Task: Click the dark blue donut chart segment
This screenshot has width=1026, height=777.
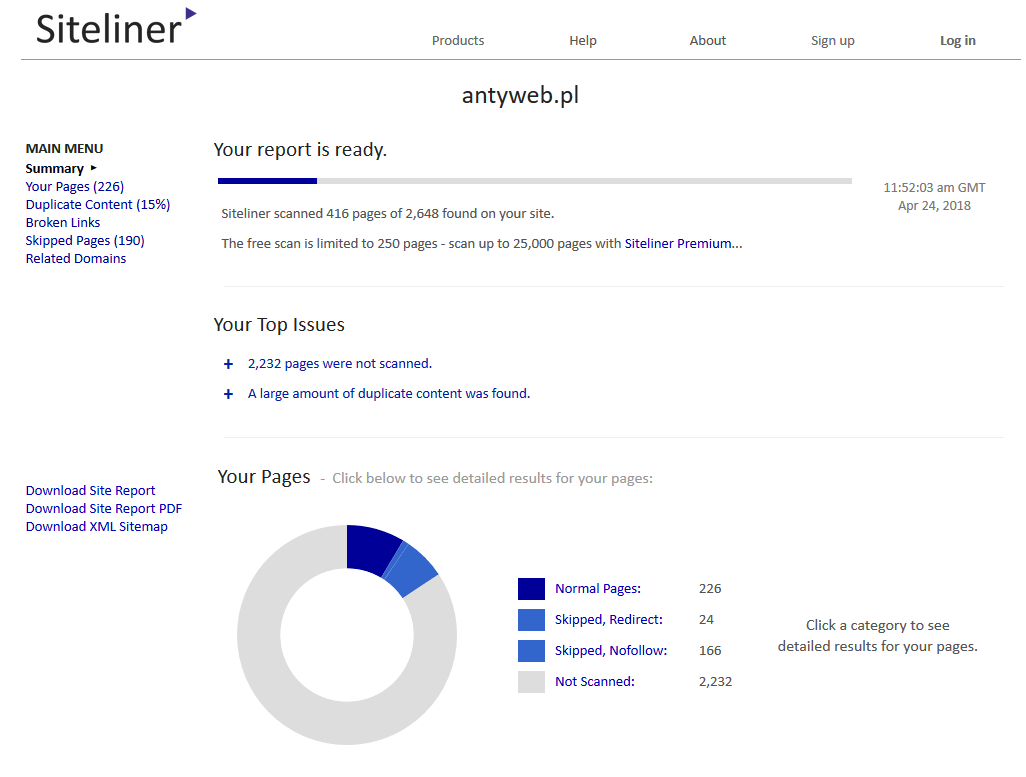Action: pos(370,548)
